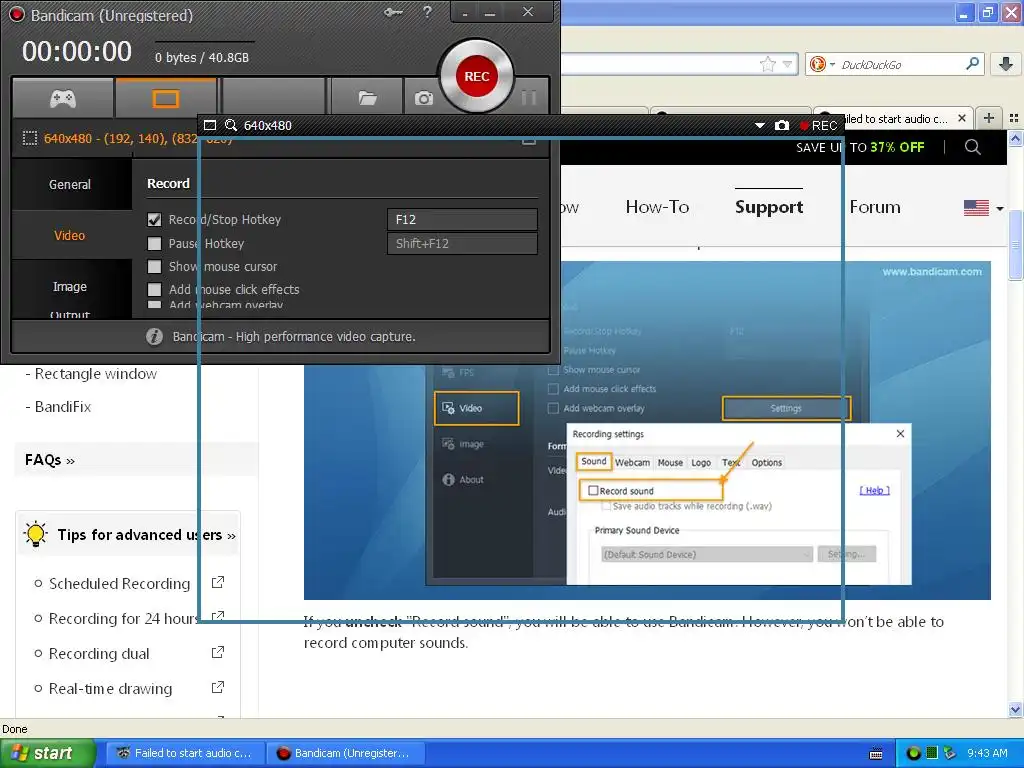Click external link icon next to Recording dual

(218, 652)
